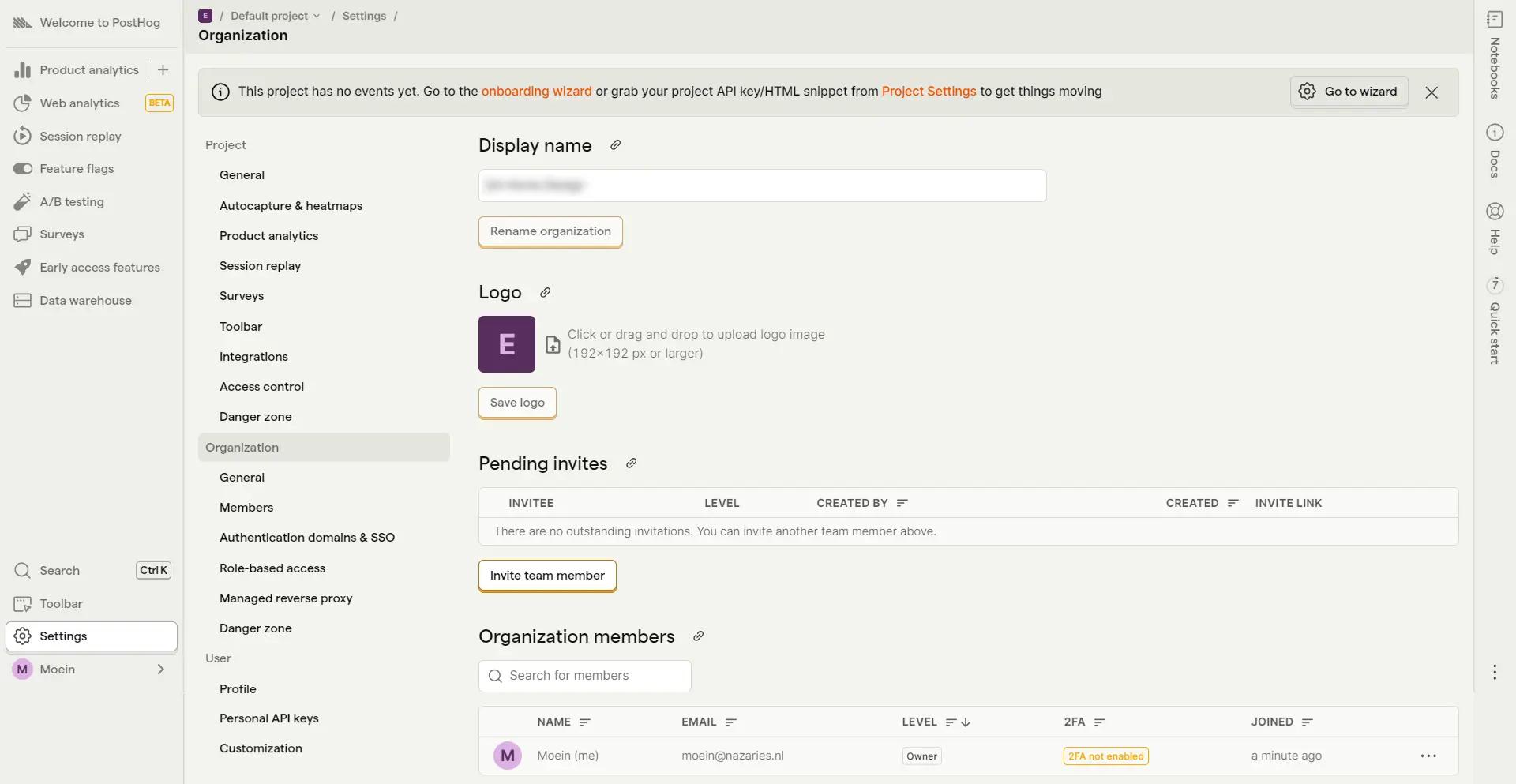The image size is (1516, 784).
Task: Click Invite team member button
Action: [x=547, y=576]
